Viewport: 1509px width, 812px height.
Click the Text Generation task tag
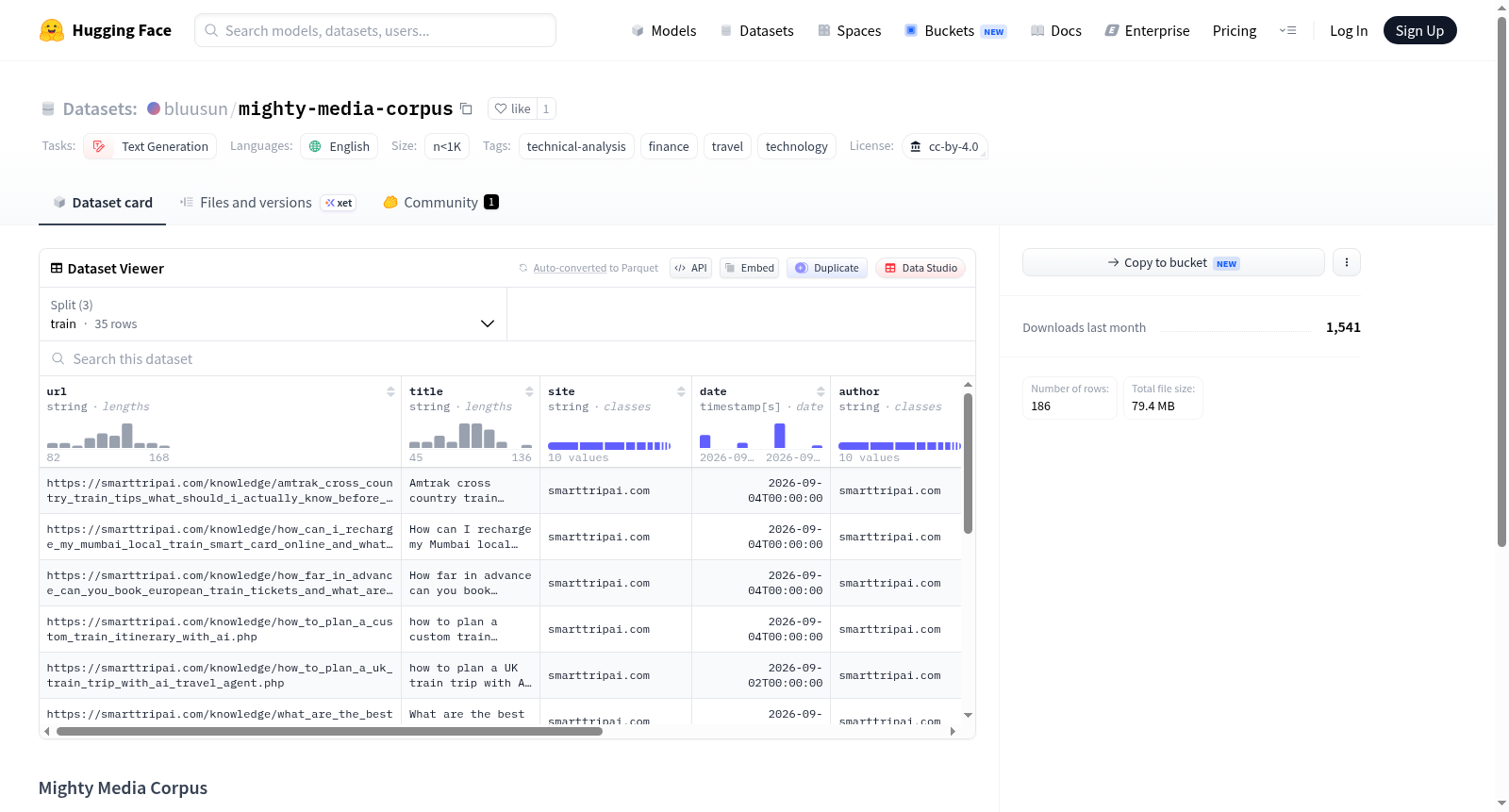click(x=150, y=146)
